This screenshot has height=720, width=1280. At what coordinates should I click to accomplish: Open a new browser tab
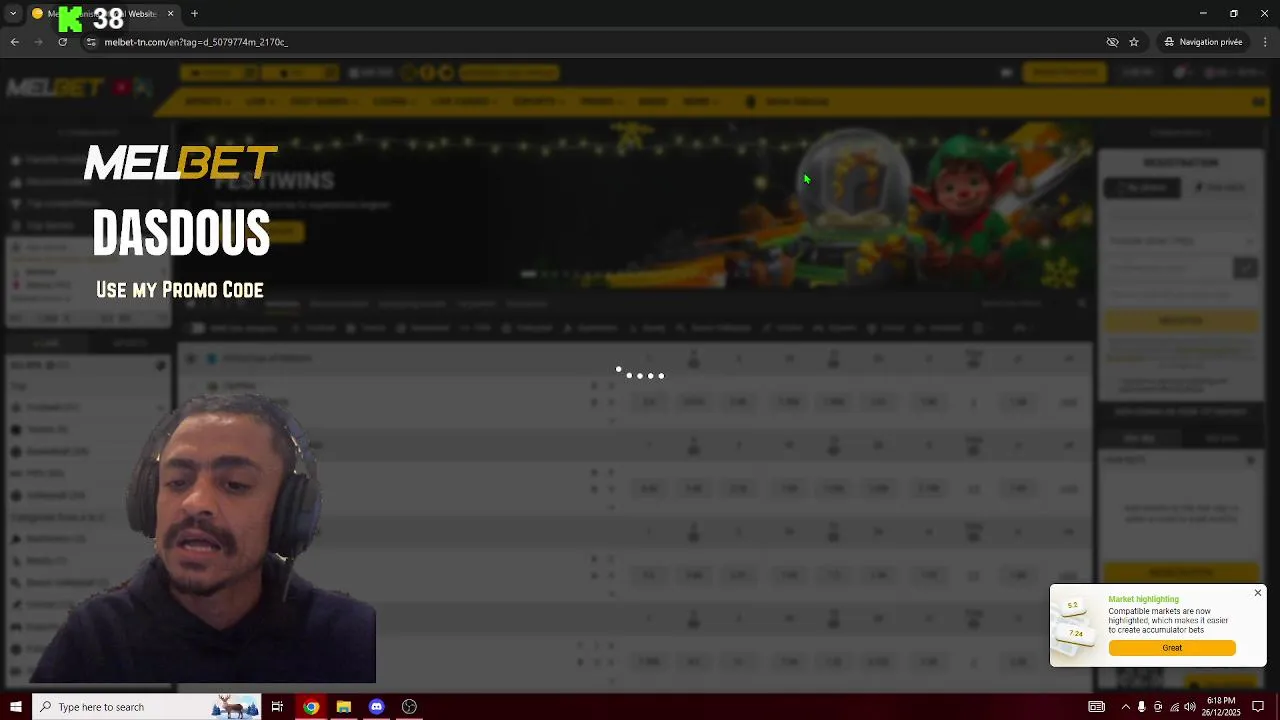pyautogui.click(x=194, y=14)
